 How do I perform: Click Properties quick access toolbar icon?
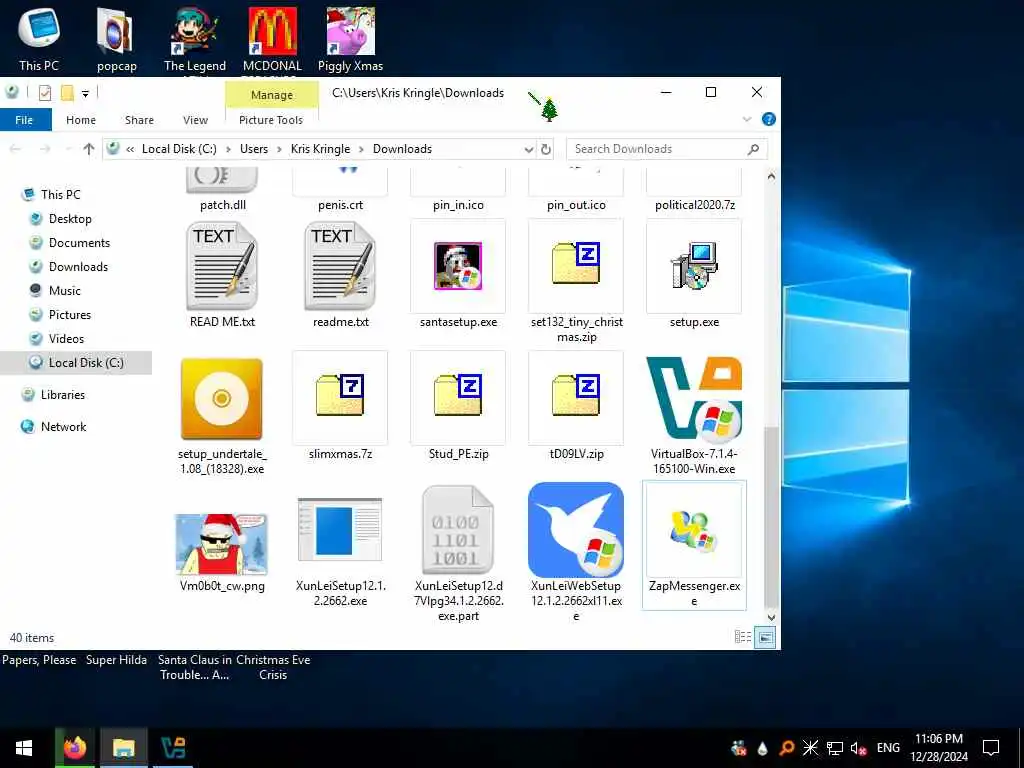[x=44, y=93]
